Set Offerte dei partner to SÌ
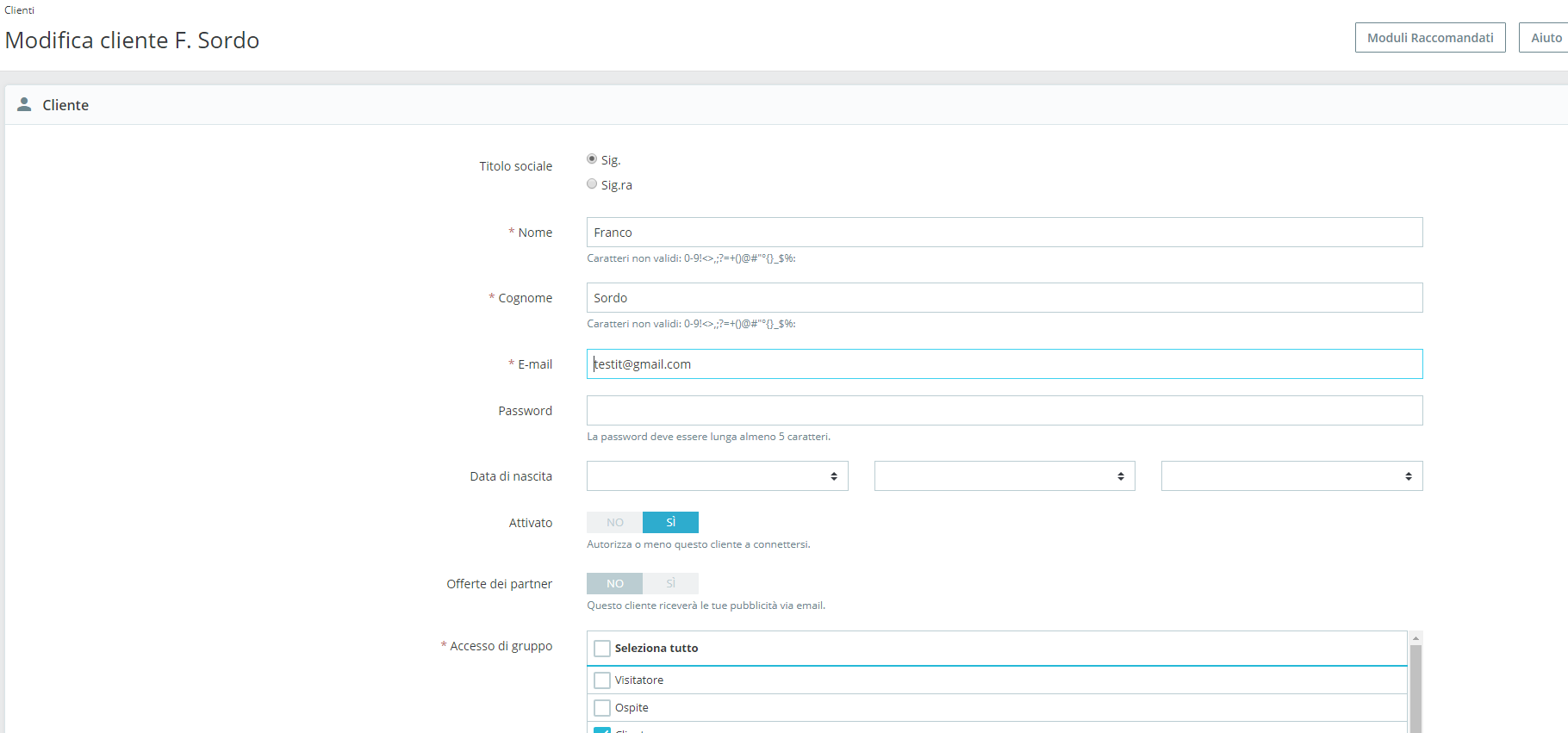The image size is (1568, 733). [x=670, y=584]
